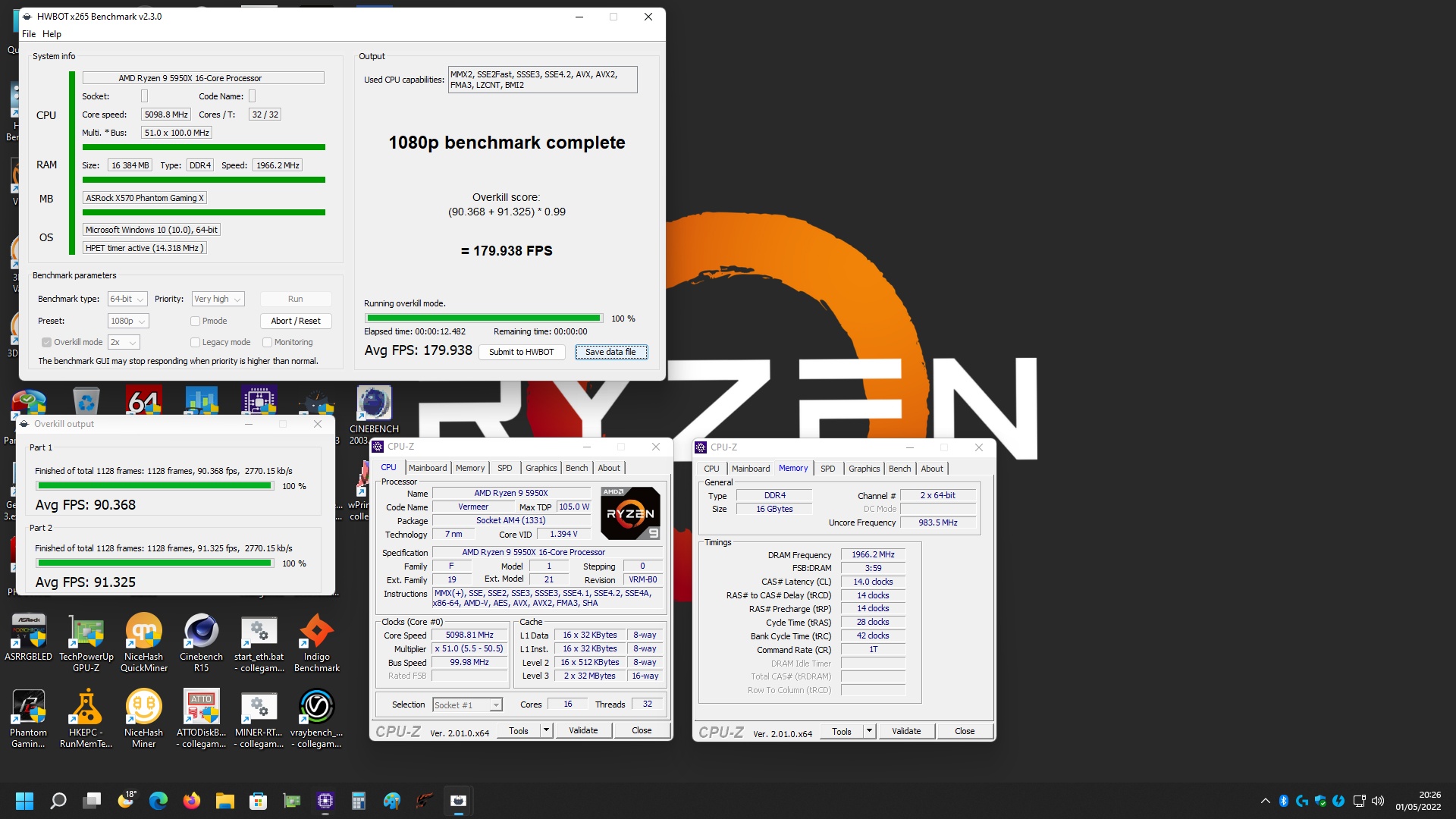Click Close in right CPU-Z window
1456x819 pixels.
click(x=965, y=732)
